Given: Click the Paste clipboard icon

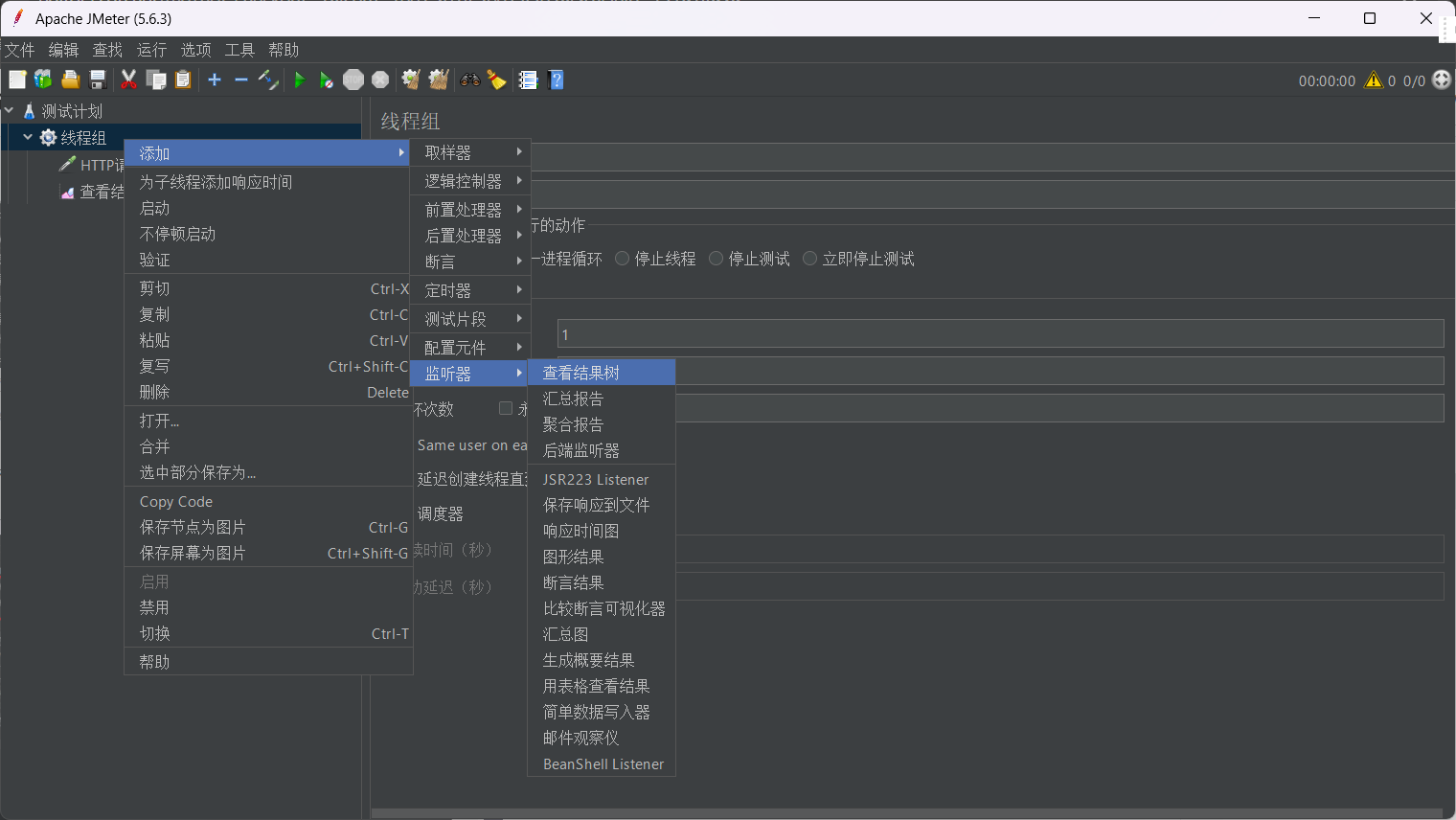Looking at the screenshot, I should pos(183,80).
